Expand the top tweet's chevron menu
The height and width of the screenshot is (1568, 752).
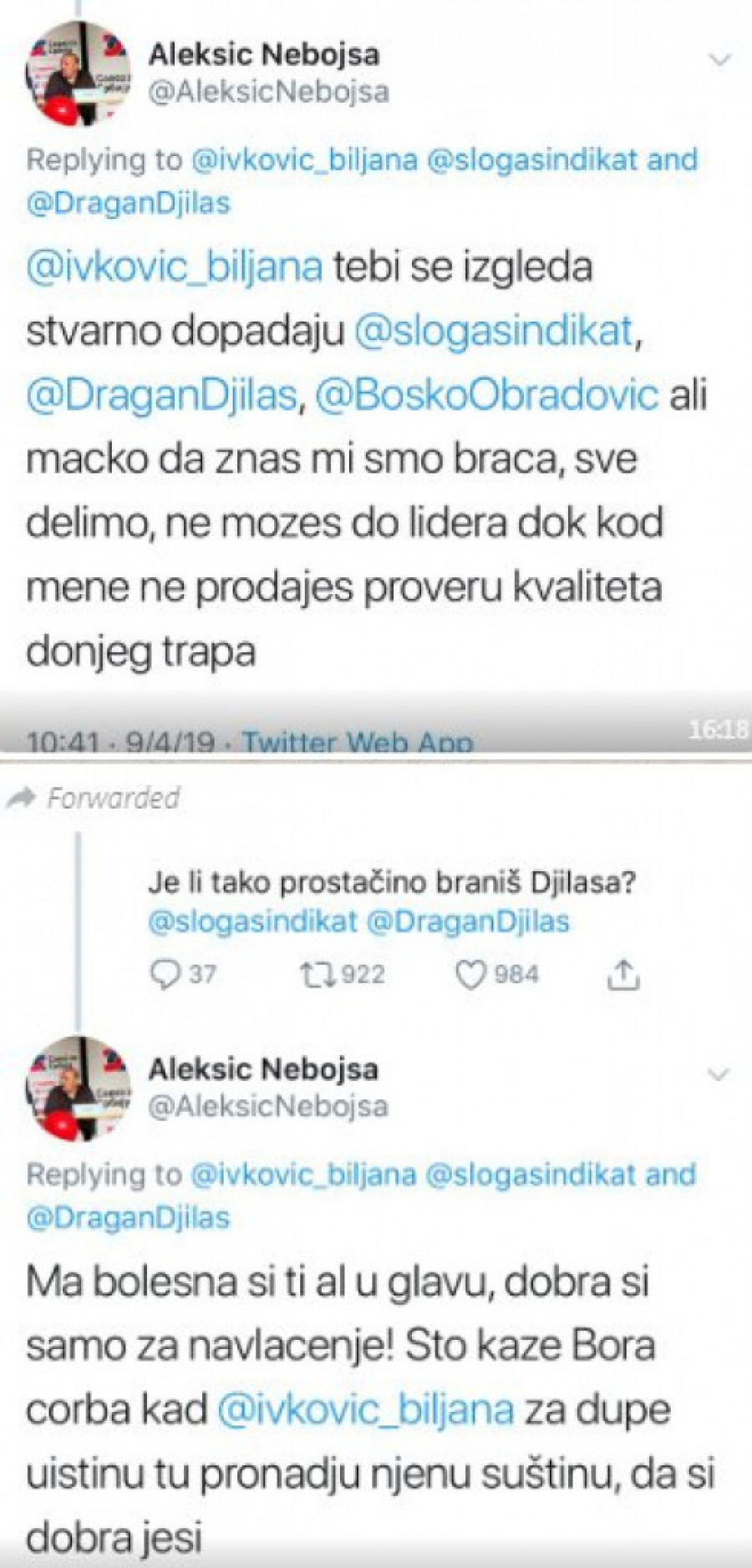click(719, 59)
